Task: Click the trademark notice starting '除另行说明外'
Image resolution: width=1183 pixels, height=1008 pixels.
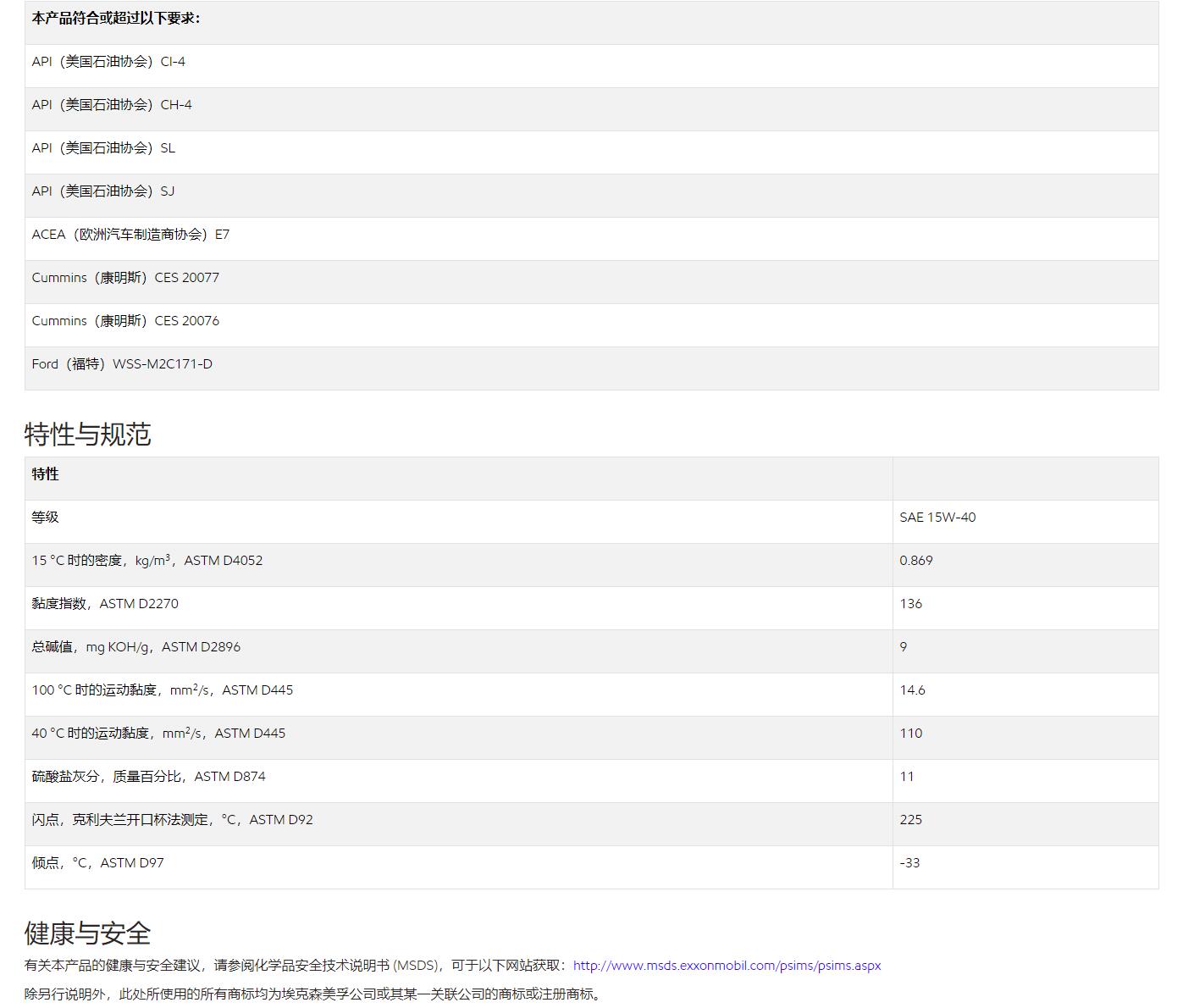Action: (315, 994)
